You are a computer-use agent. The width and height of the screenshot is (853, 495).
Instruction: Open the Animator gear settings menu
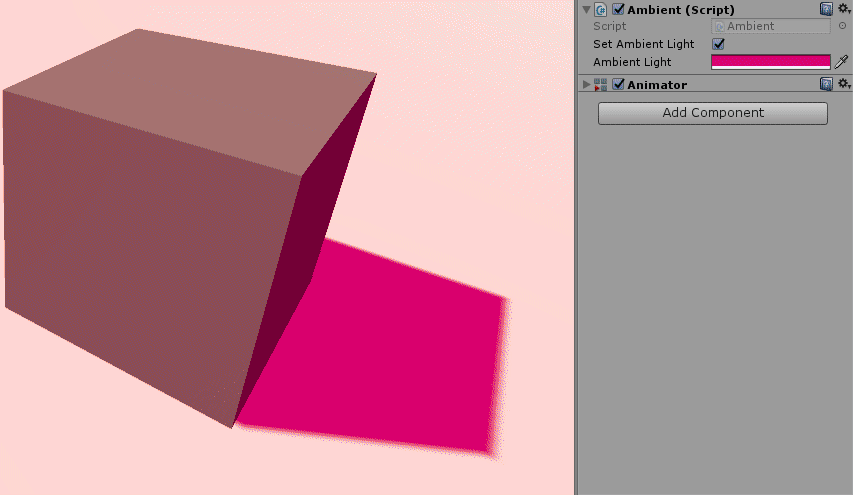(x=844, y=84)
